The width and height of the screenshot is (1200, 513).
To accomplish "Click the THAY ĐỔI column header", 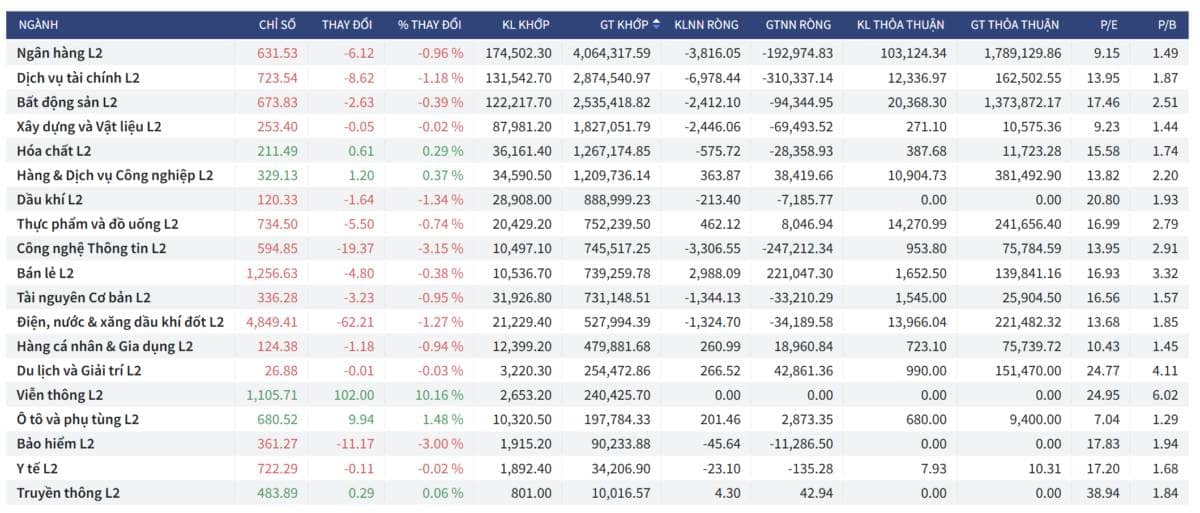I will pyautogui.click(x=348, y=24).
